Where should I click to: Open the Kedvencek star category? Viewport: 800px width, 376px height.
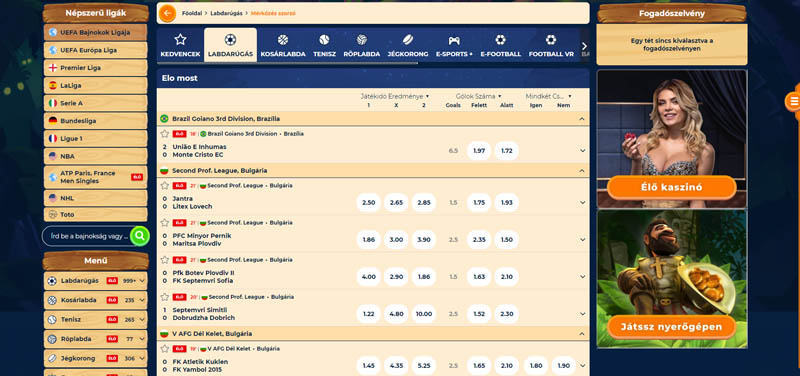point(180,45)
